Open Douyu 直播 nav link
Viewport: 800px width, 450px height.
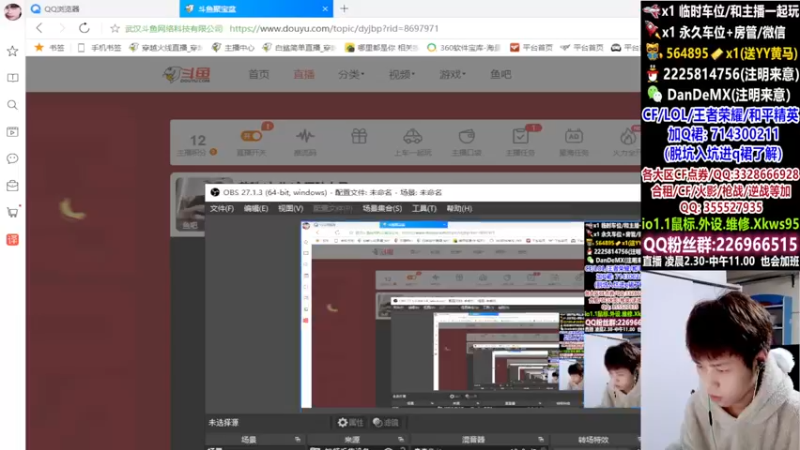(x=304, y=74)
